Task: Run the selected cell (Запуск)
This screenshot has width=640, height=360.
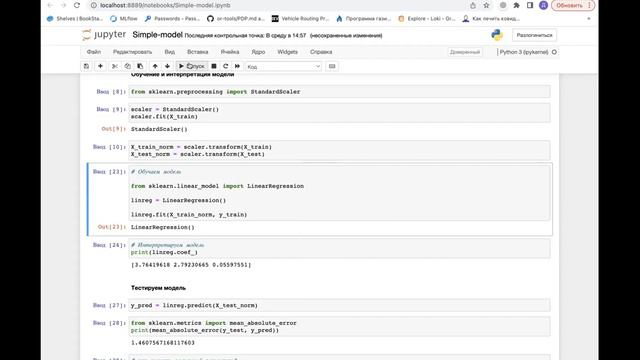Action: coord(192,66)
